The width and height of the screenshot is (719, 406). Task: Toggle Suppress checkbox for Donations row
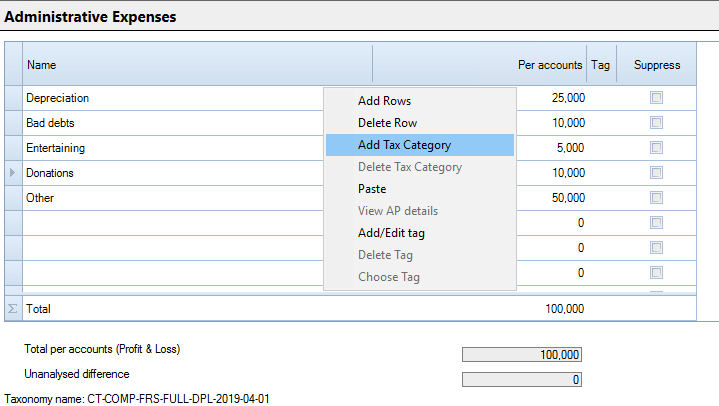[x=656, y=172]
